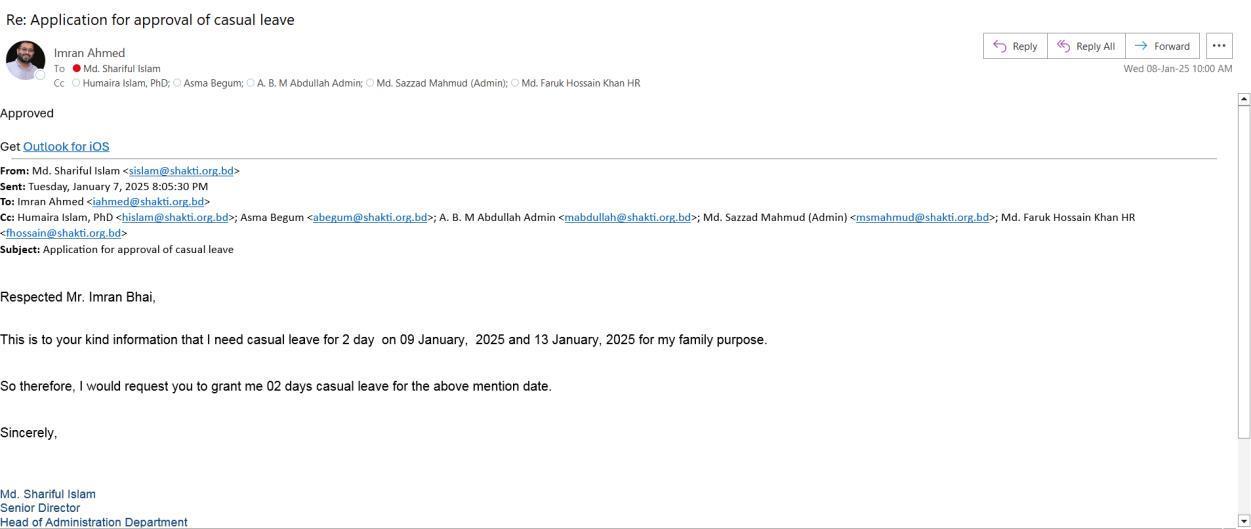Click the fhossain@shakti.org.bd link
The width and height of the screenshot is (1251, 529).
coord(63,234)
